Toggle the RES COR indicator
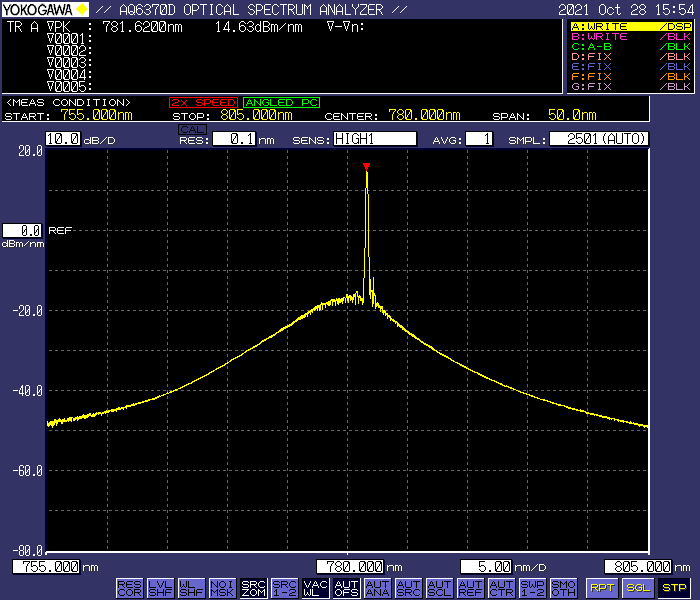 129,588
